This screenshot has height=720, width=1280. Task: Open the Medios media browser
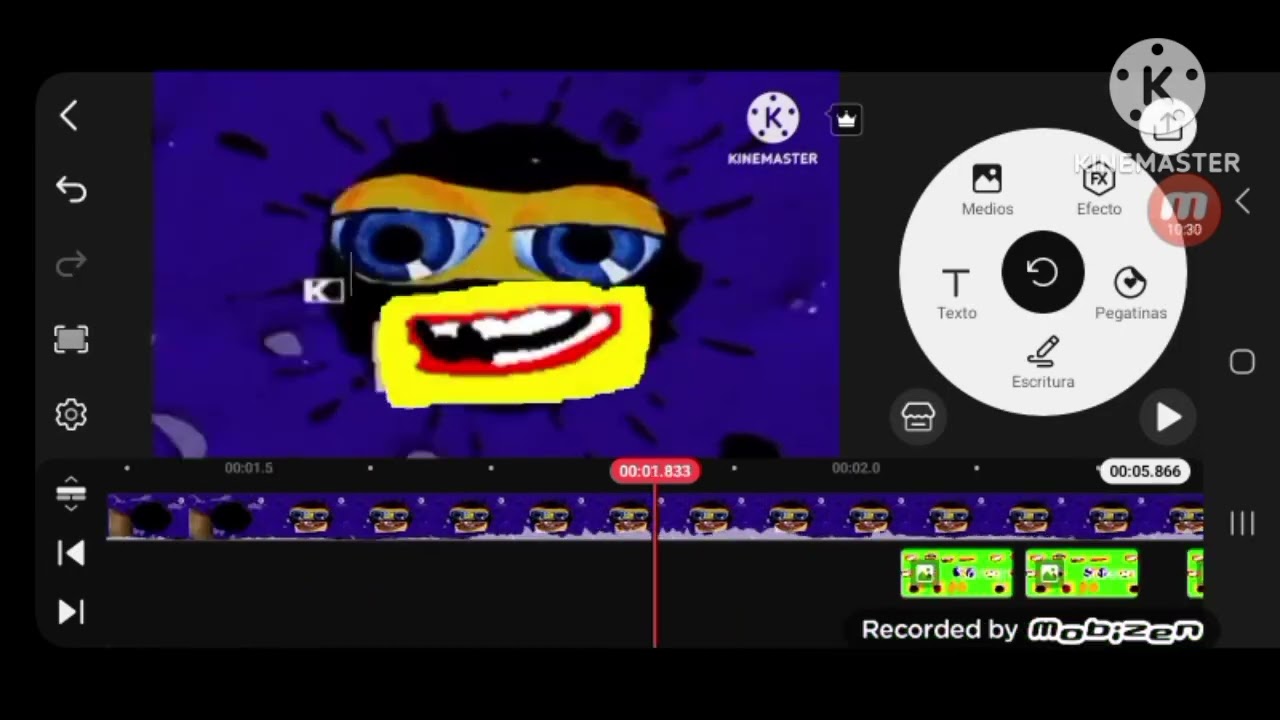click(987, 190)
